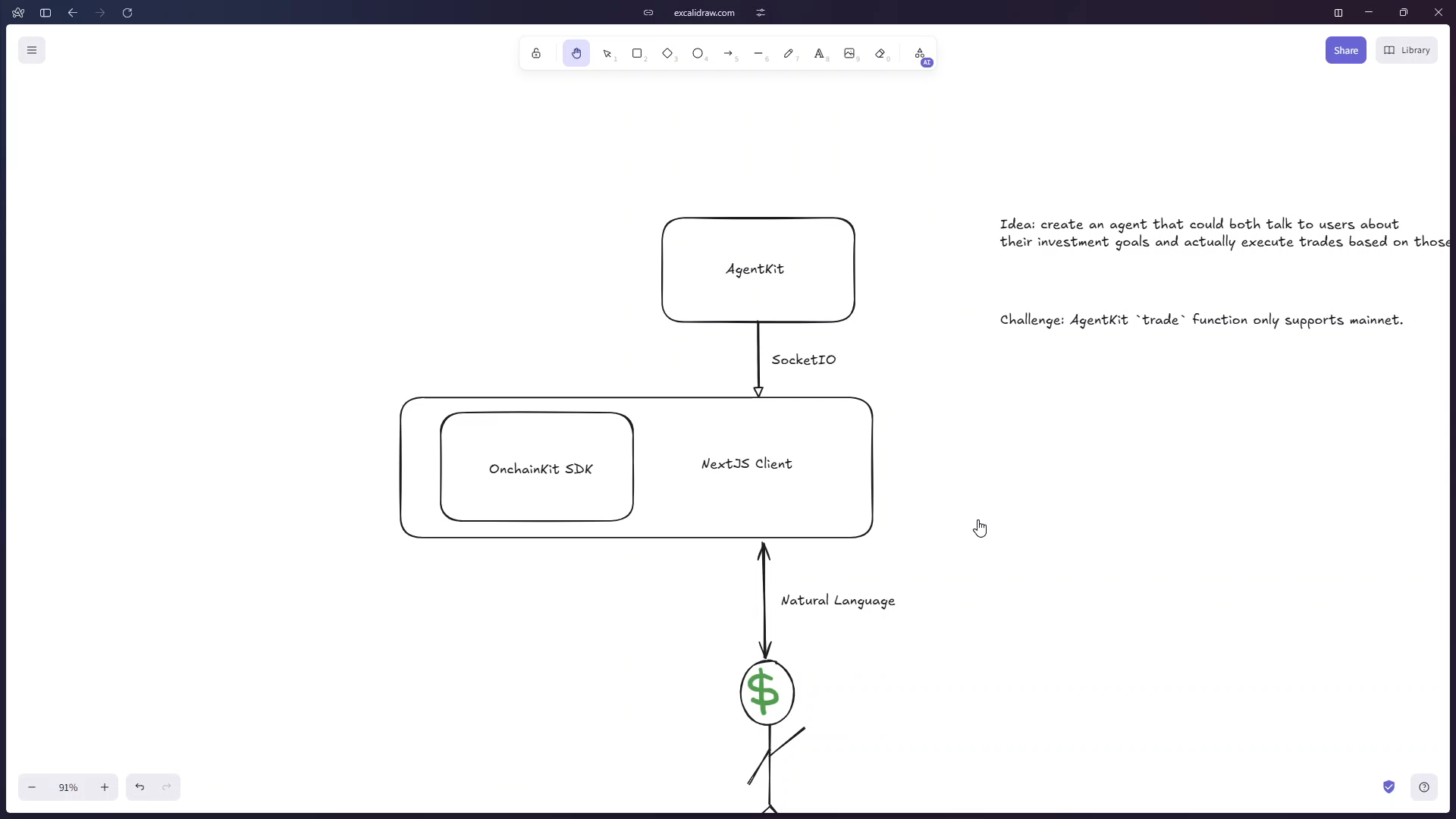
Task: Select the Ellipse shape tool
Action: pyautogui.click(x=698, y=53)
